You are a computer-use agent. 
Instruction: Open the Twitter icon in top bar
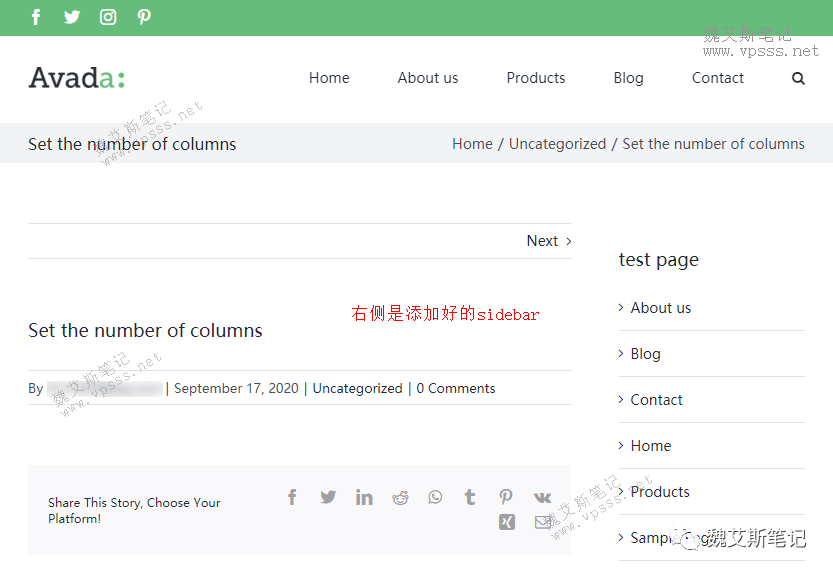[x=72, y=17]
